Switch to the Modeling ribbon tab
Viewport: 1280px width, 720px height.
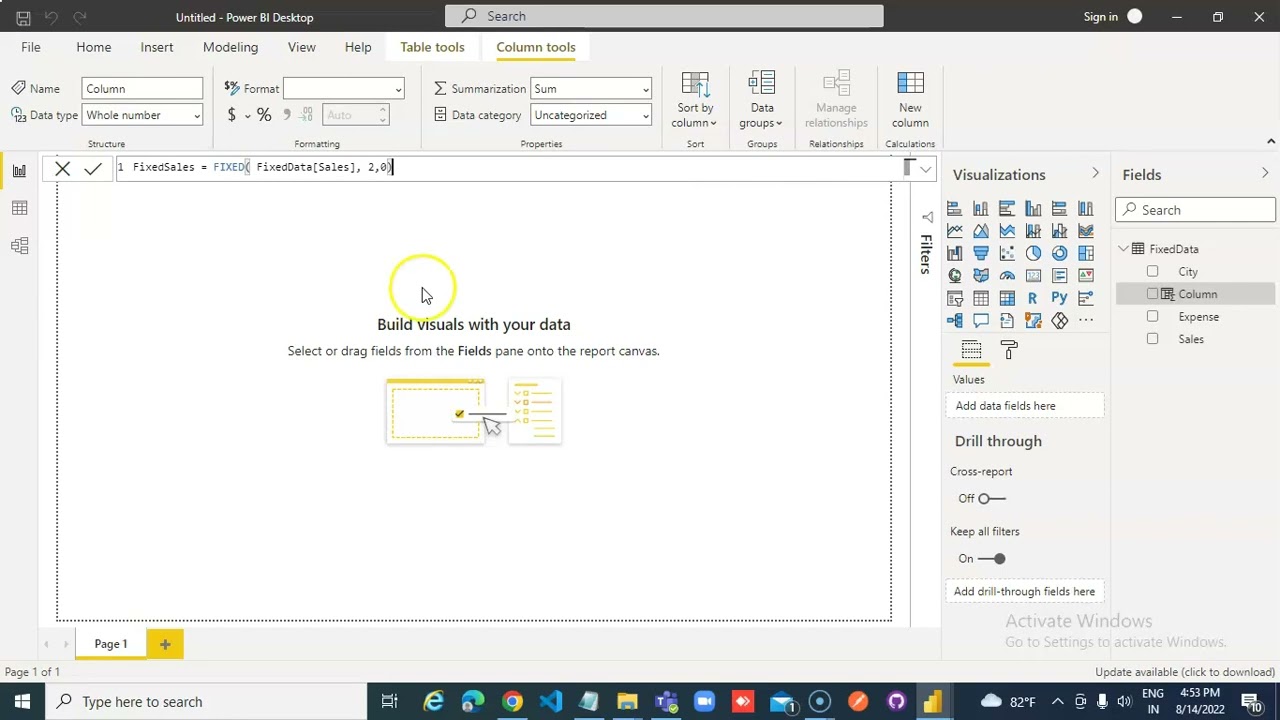[230, 47]
